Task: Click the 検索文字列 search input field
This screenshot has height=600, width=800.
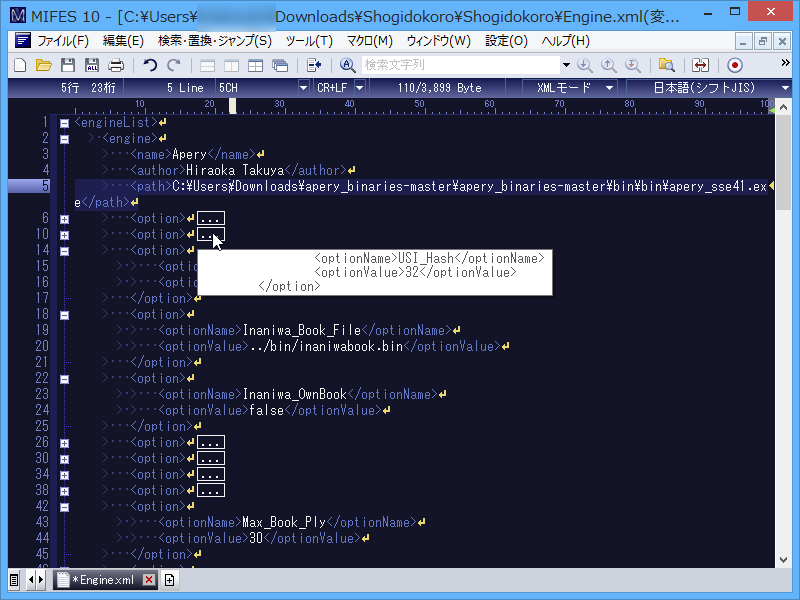Action: (x=461, y=65)
